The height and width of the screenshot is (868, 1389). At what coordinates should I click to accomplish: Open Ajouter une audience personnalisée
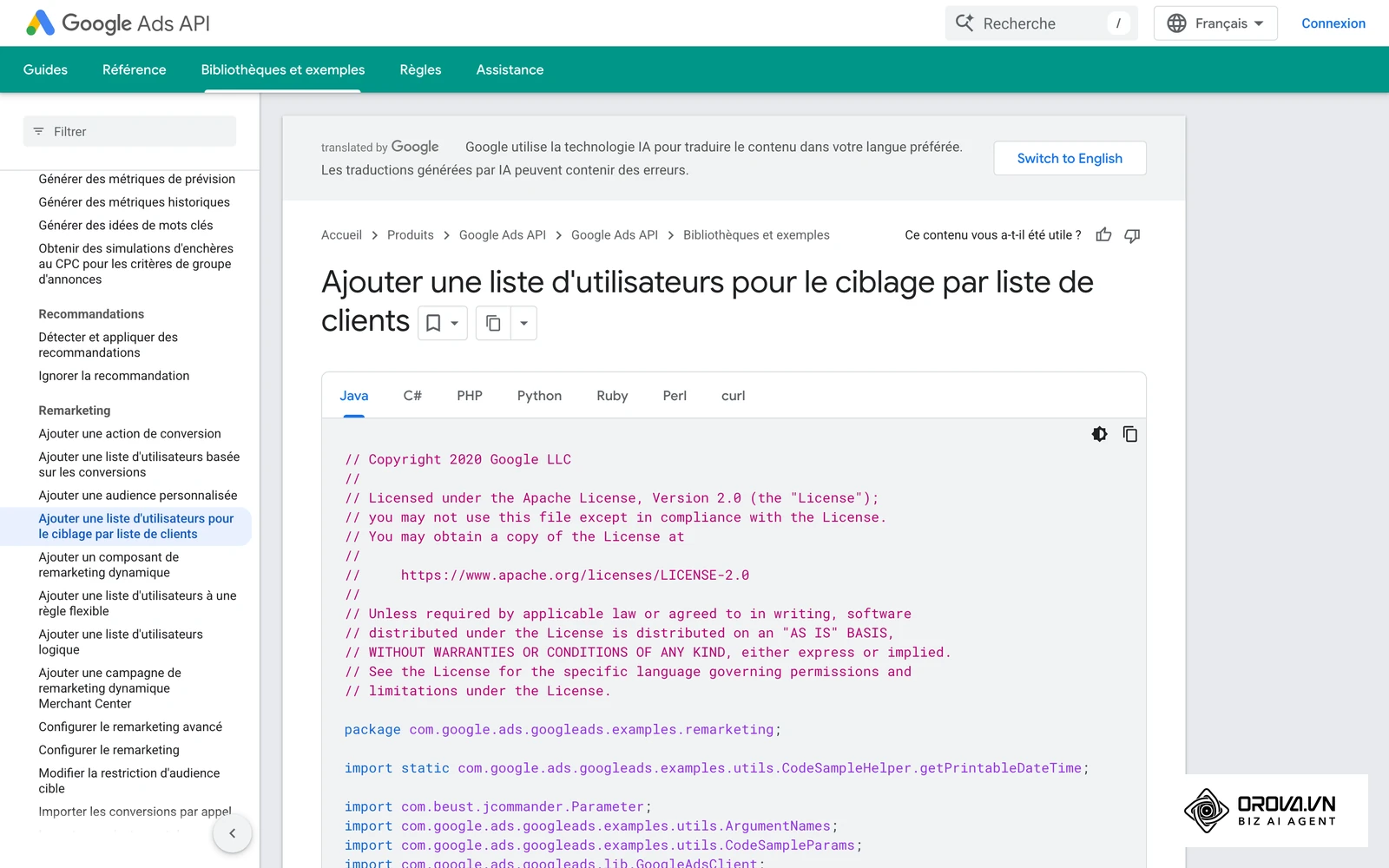pyautogui.click(x=138, y=496)
